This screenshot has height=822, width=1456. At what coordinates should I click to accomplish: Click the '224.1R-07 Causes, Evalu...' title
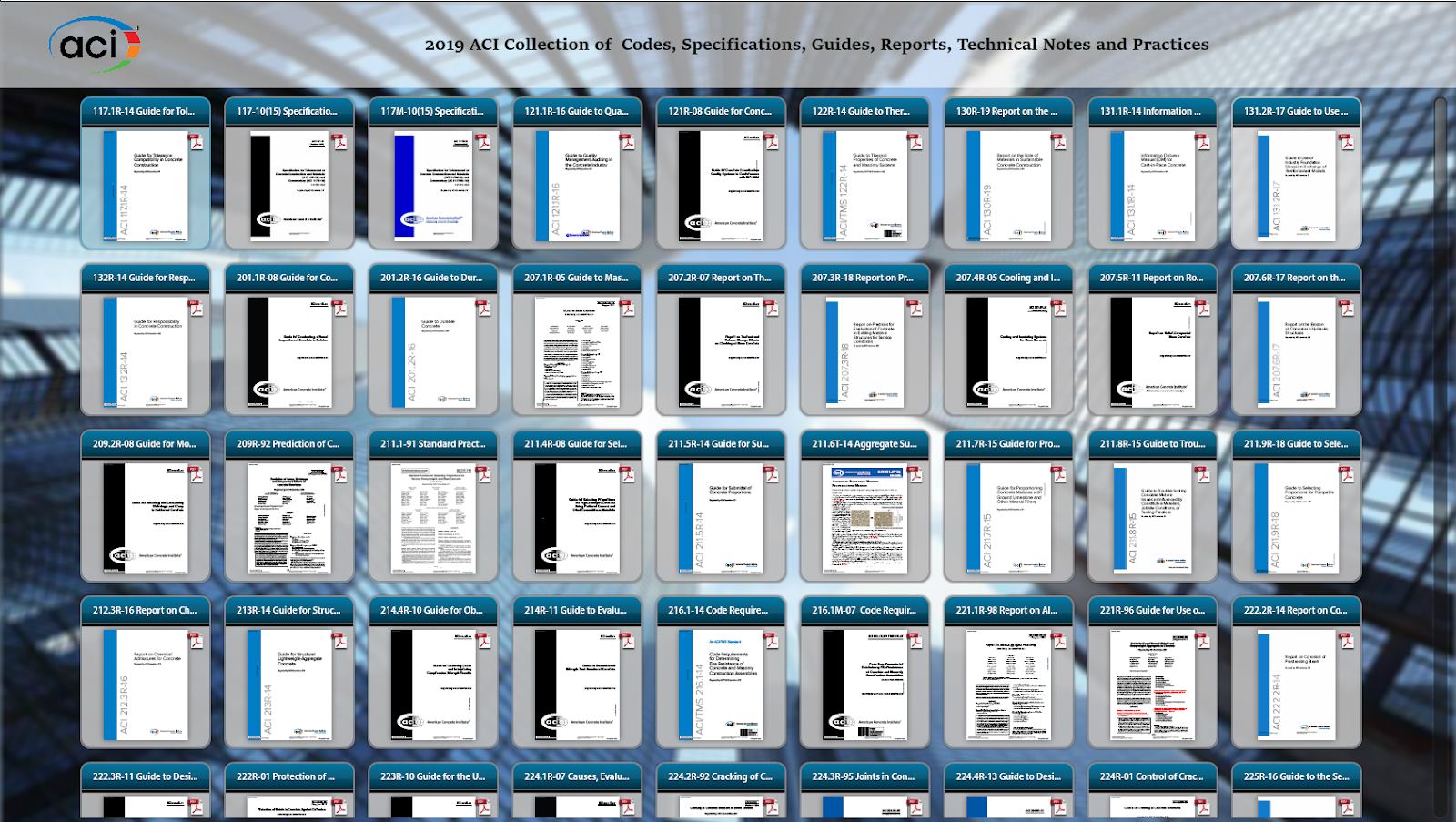(576, 776)
